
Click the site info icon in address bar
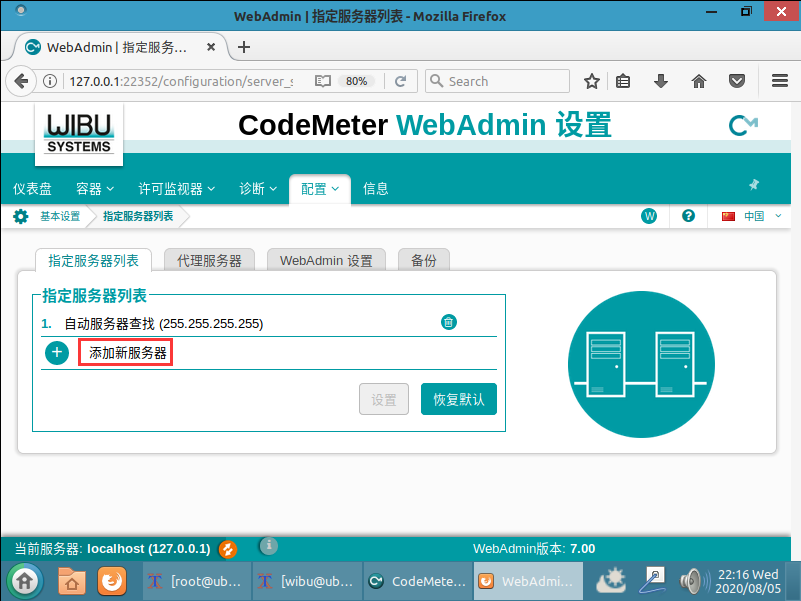click(50, 81)
